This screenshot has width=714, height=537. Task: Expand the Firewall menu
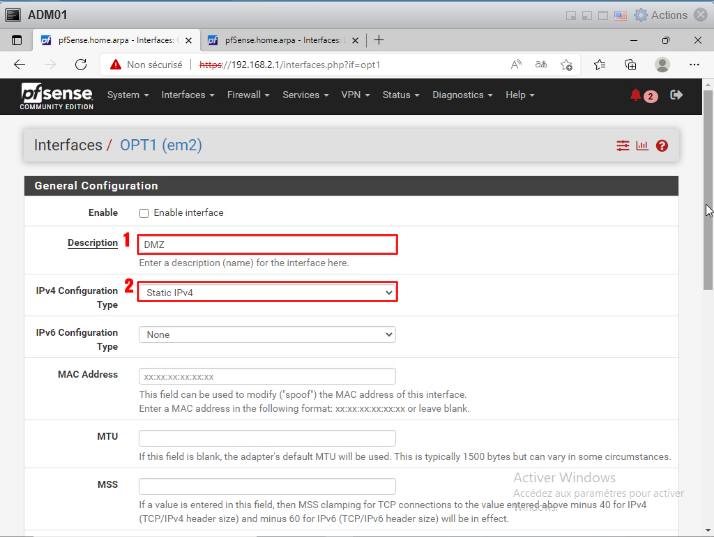click(248, 95)
